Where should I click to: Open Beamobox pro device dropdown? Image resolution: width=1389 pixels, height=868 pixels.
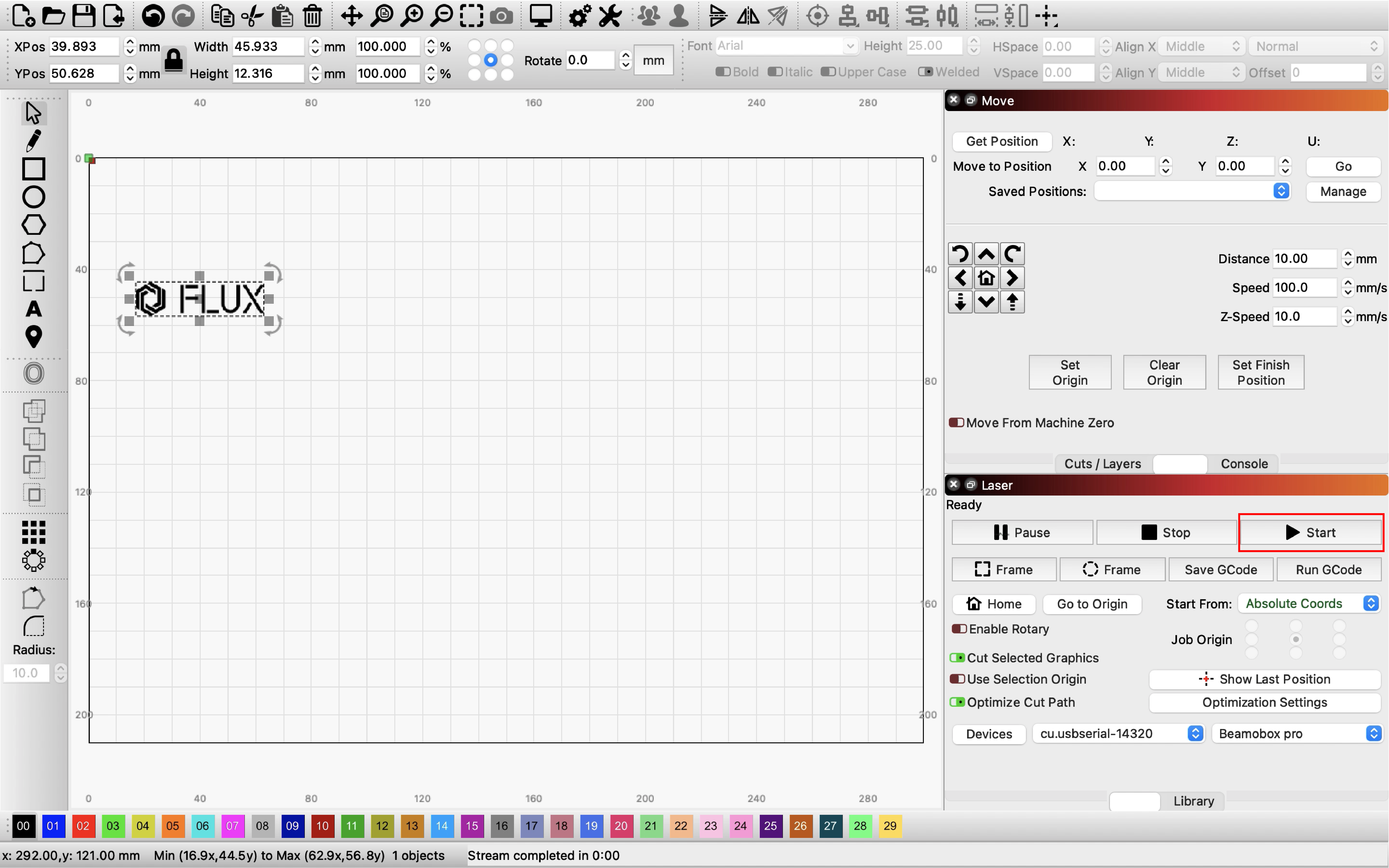point(1297,733)
